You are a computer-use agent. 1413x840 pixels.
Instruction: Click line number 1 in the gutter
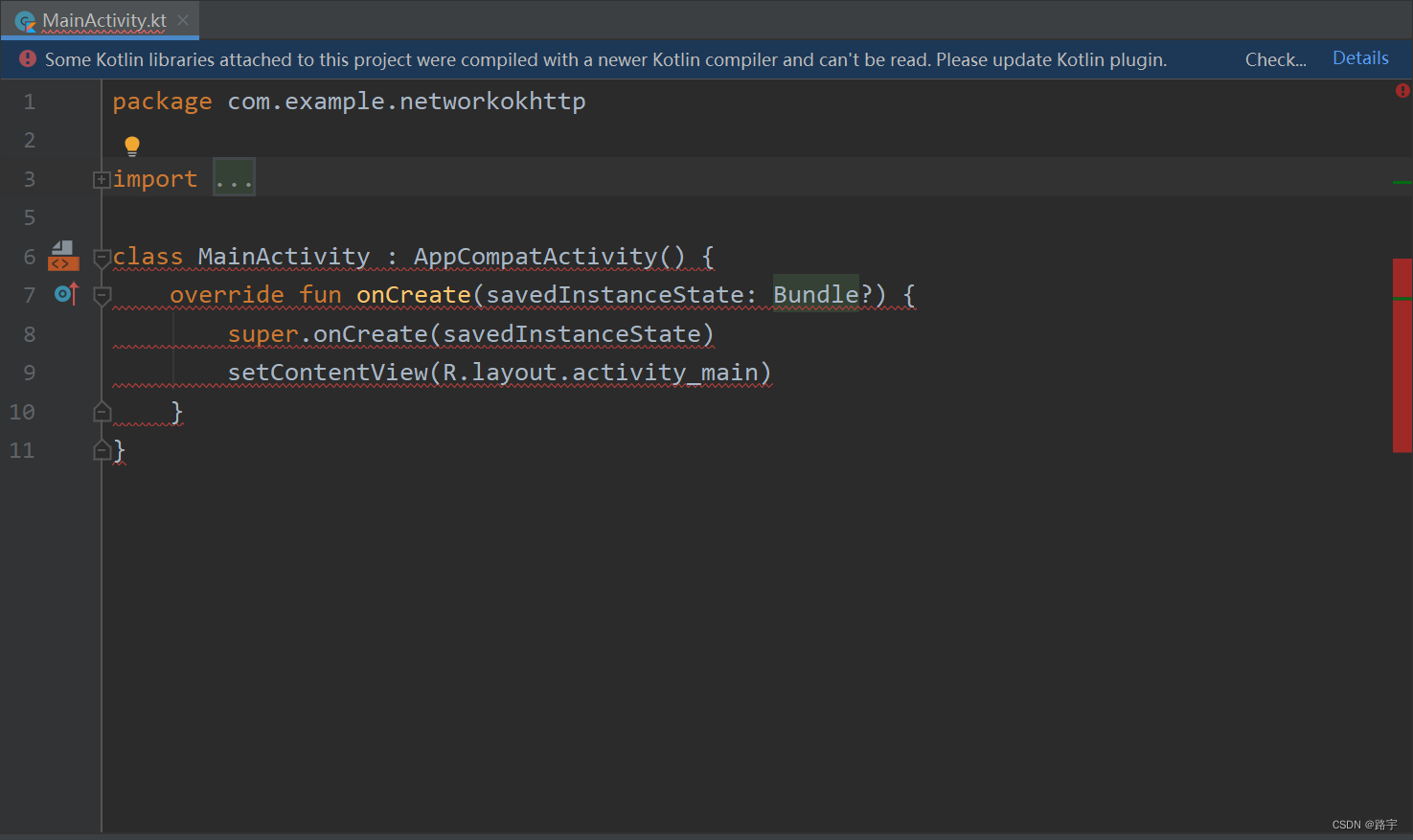(x=30, y=102)
